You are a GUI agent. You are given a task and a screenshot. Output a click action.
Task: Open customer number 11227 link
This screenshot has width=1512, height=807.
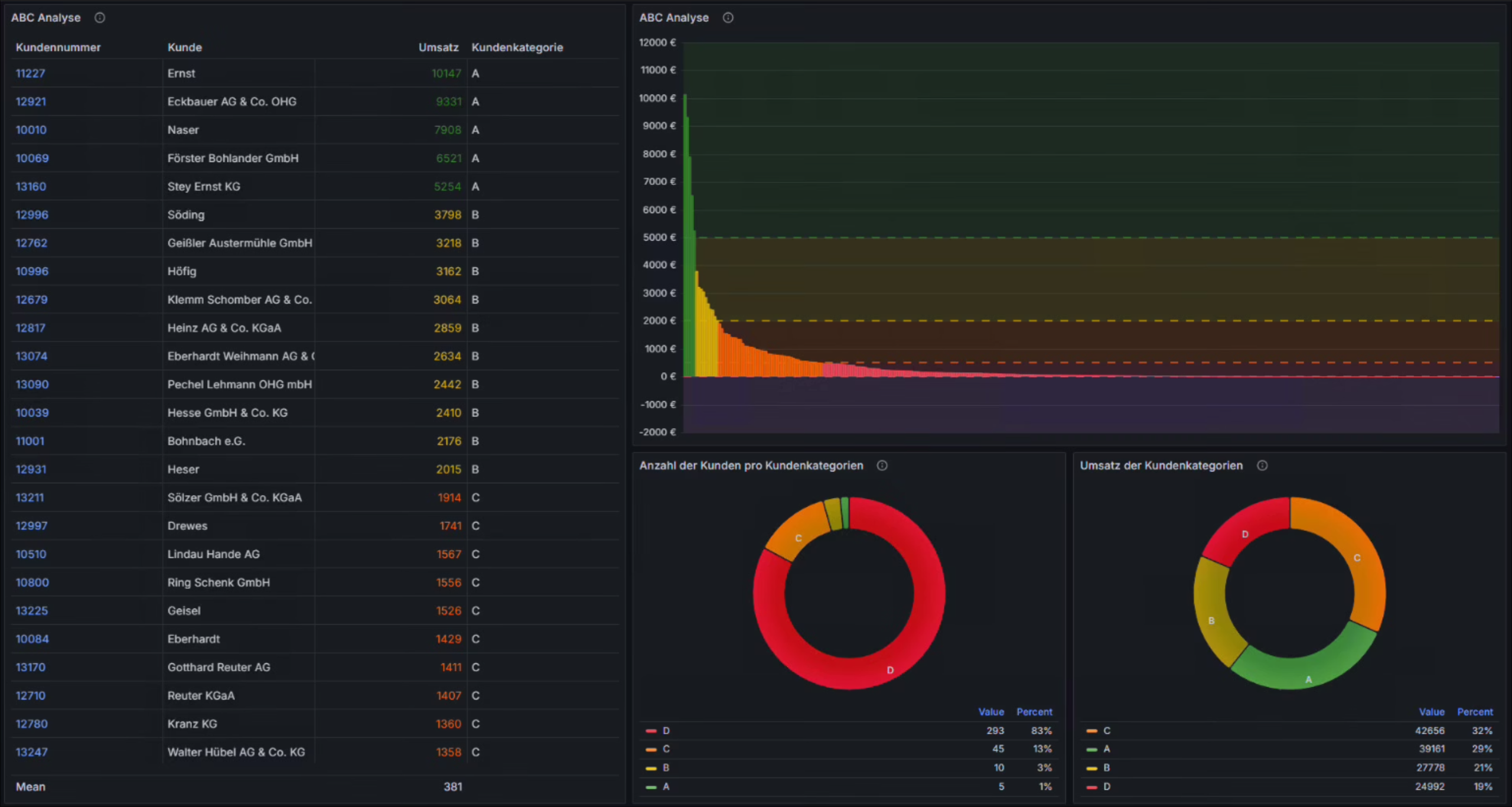pos(30,73)
